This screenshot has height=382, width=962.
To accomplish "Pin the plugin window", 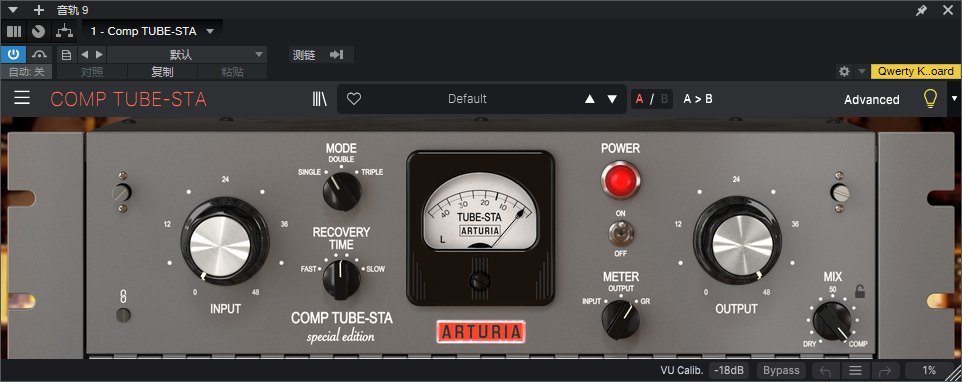I will [x=922, y=10].
